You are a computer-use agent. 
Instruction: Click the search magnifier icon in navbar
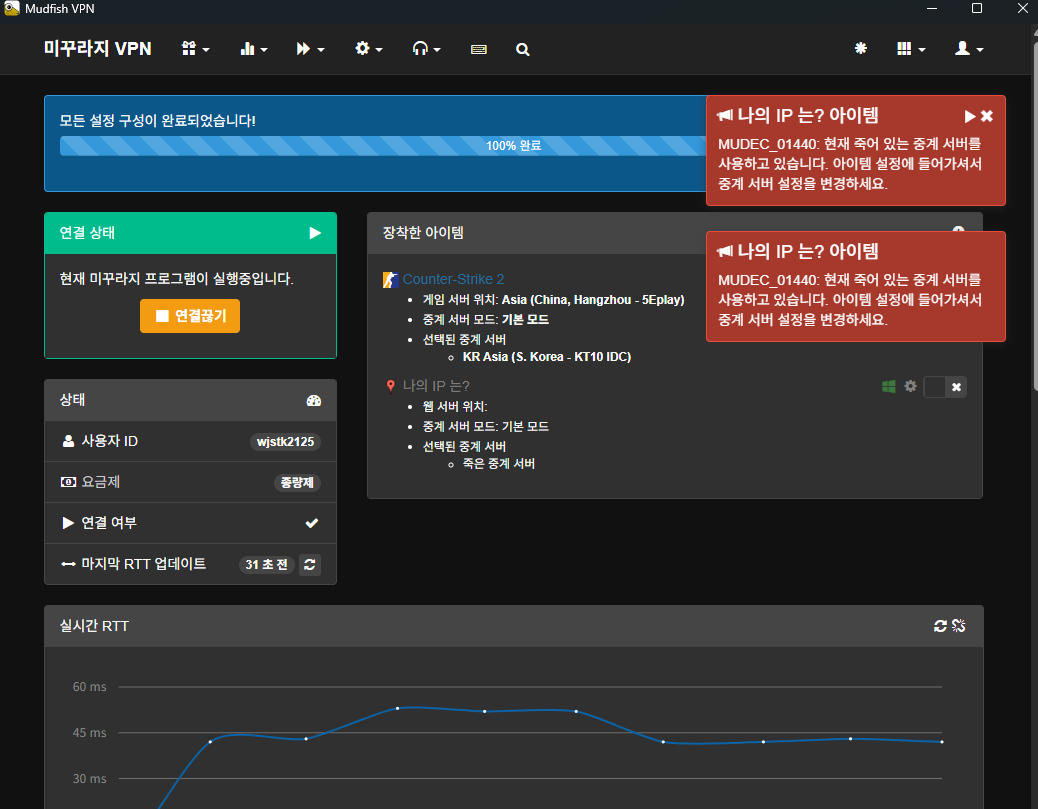coord(522,49)
